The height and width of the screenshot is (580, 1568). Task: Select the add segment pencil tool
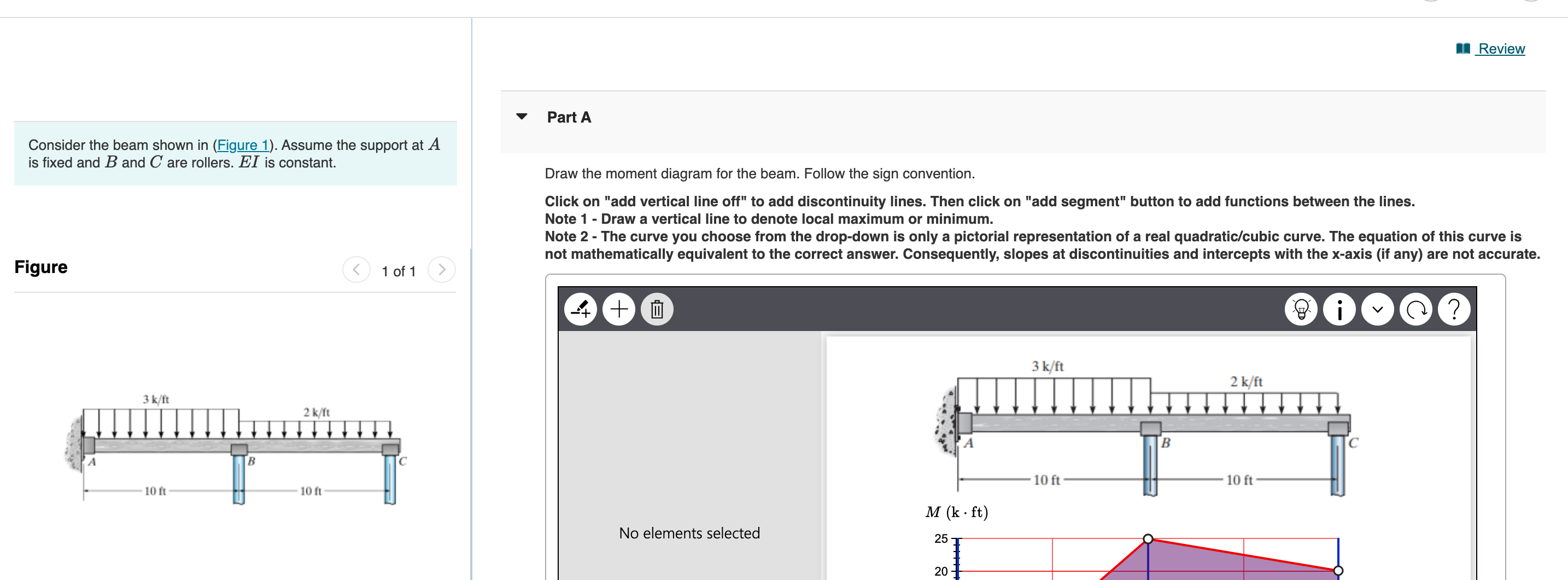(580, 309)
